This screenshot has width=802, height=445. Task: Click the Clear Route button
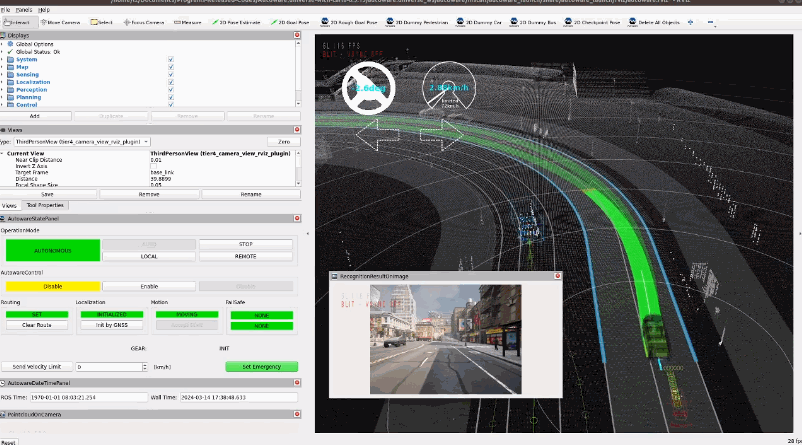pyautogui.click(x=37, y=325)
